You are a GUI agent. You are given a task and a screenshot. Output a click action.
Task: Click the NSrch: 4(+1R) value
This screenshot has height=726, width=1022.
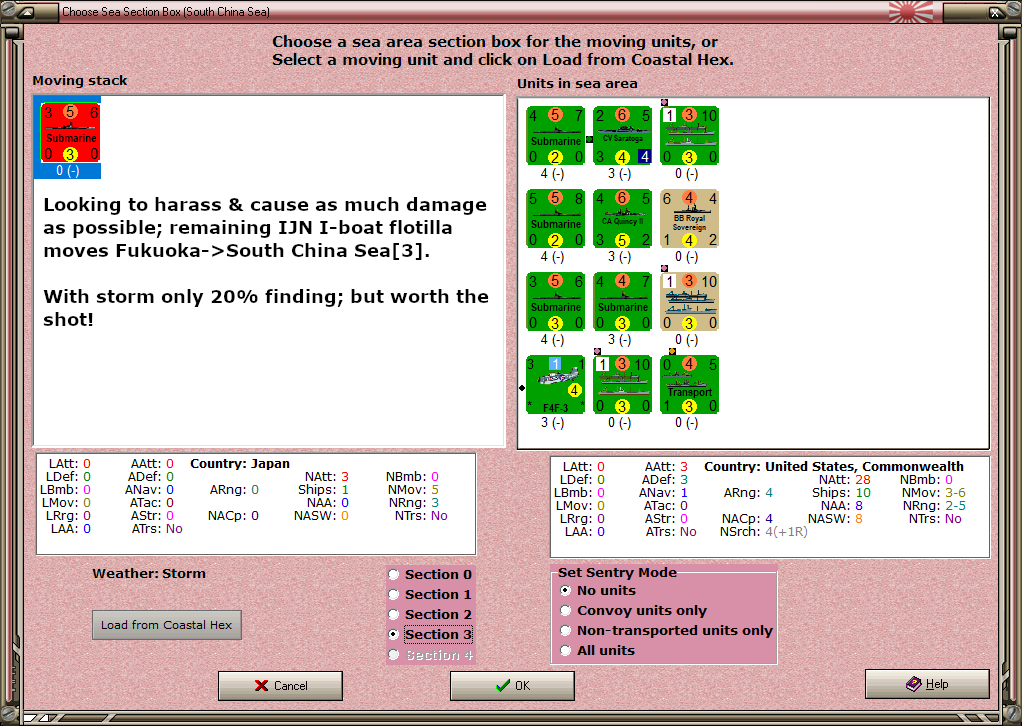coord(787,532)
